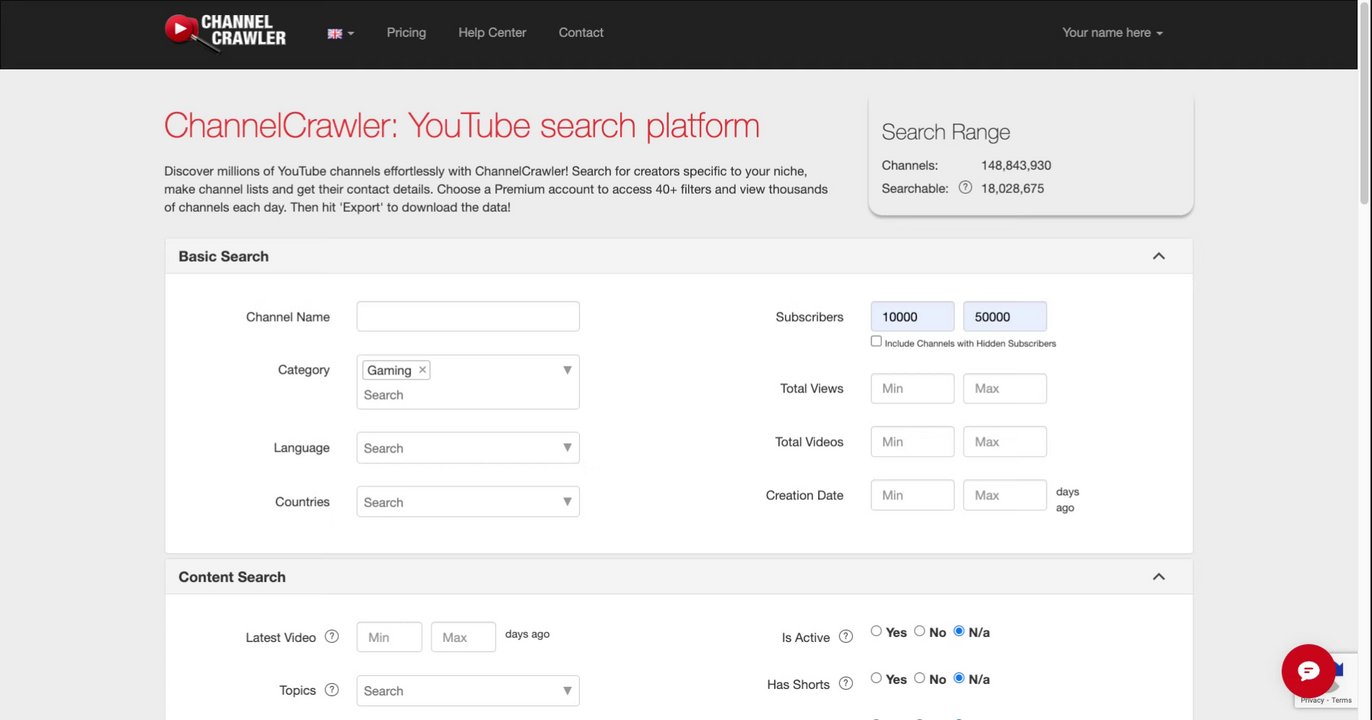Click the 'ChannelCrawler: YouTube search platform' title
The image size is (1372, 720).
pyautogui.click(x=462, y=126)
